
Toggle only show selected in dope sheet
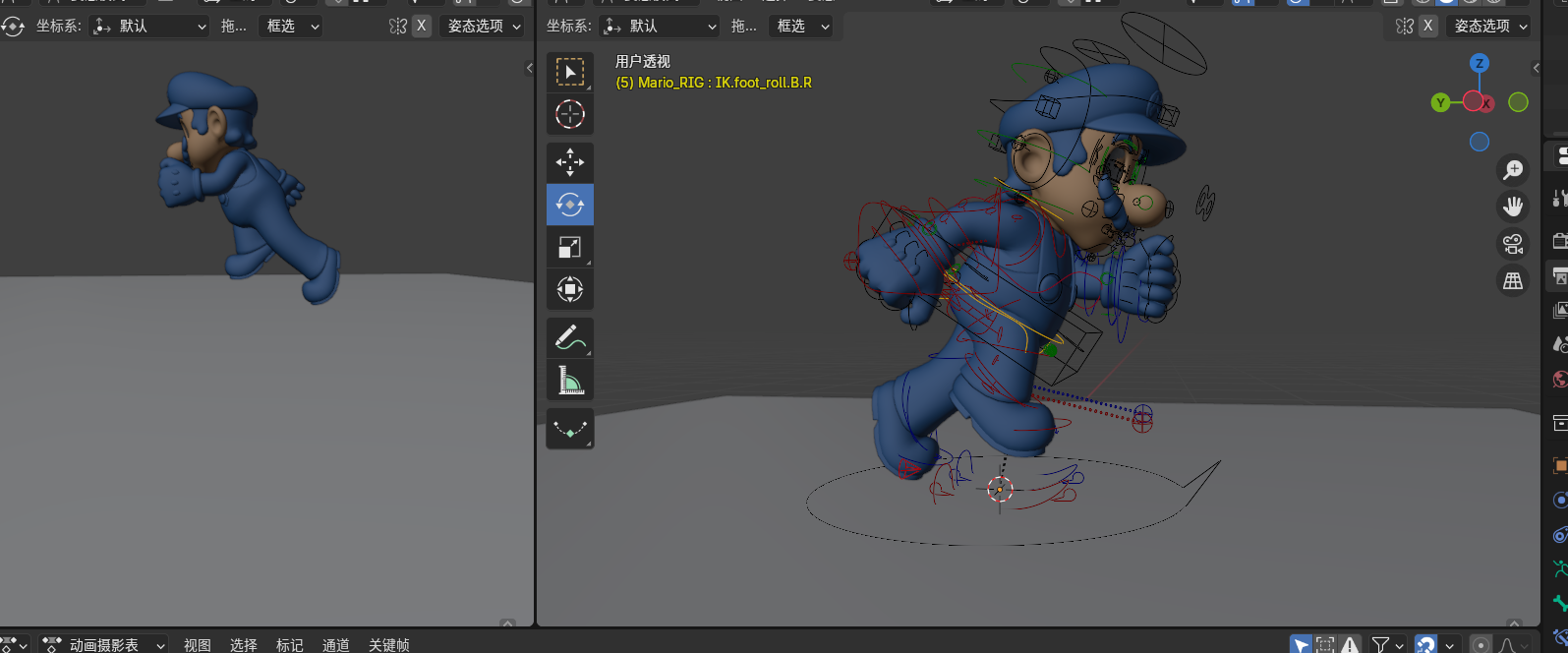(1301, 645)
